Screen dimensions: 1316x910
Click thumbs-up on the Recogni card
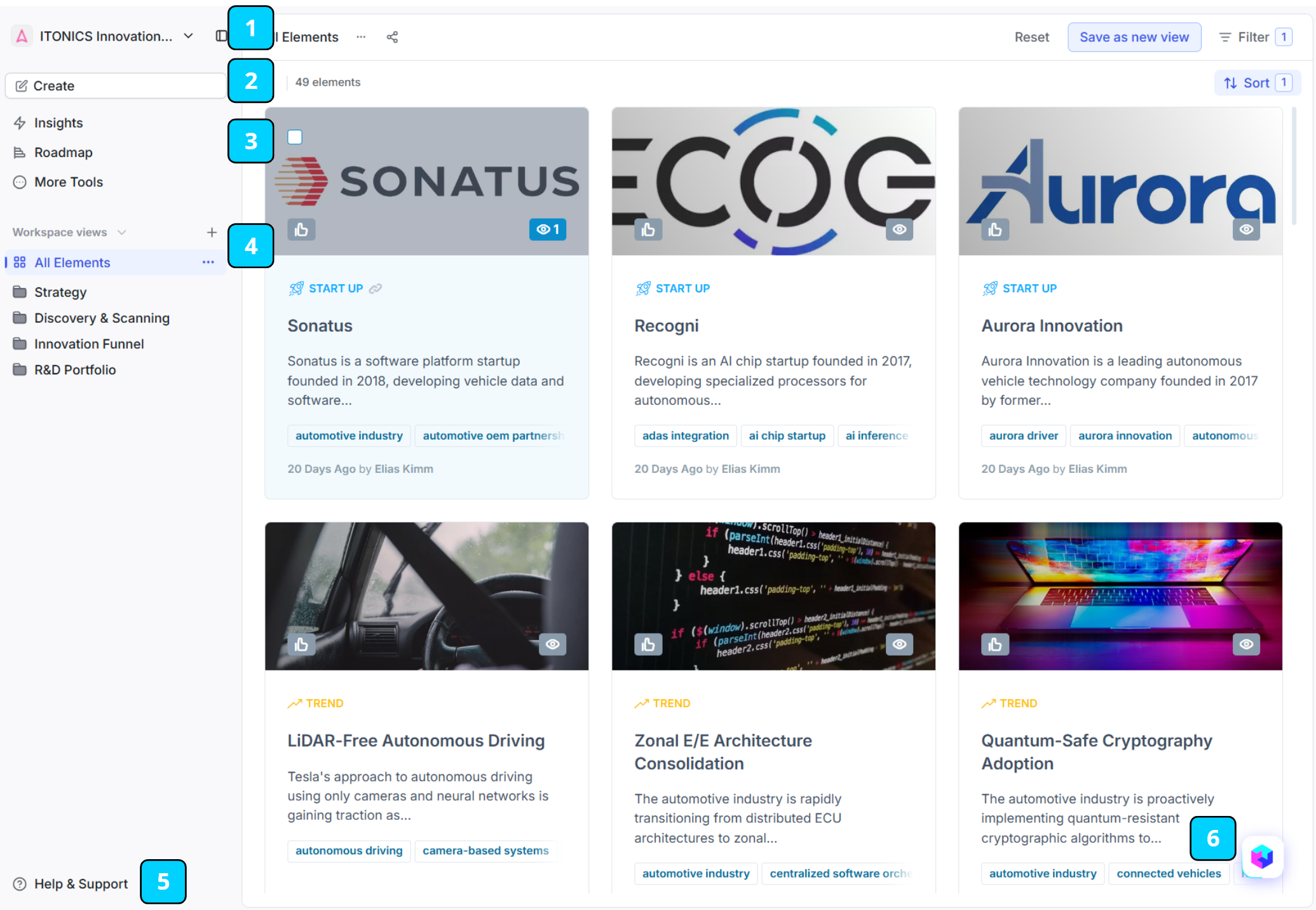pos(648,229)
